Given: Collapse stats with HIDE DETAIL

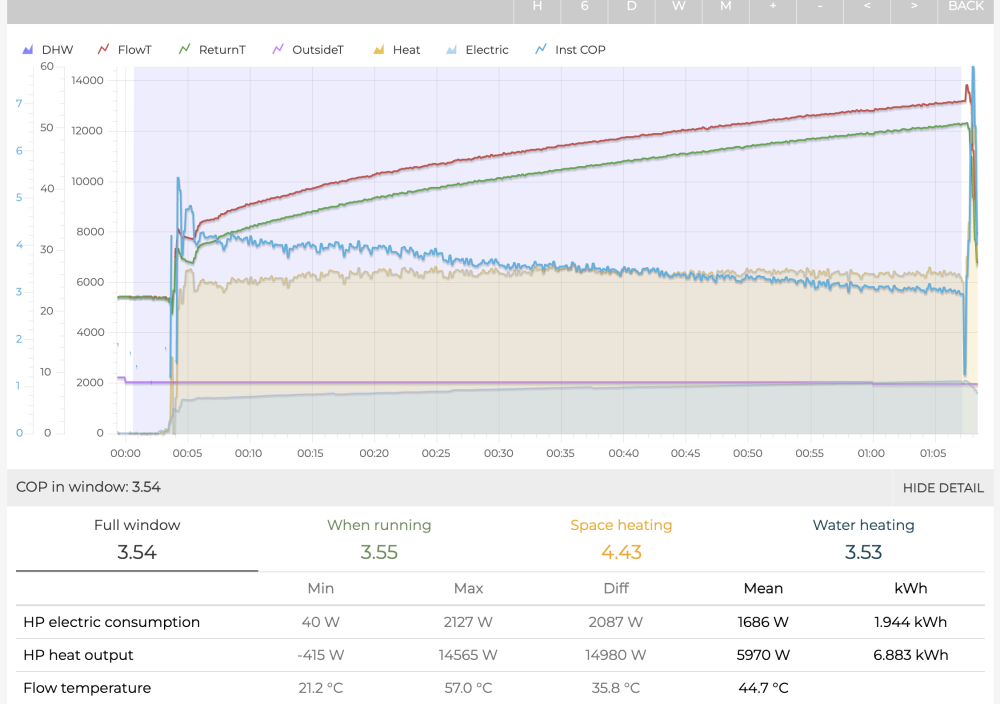Looking at the screenshot, I should tap(943, 488).
